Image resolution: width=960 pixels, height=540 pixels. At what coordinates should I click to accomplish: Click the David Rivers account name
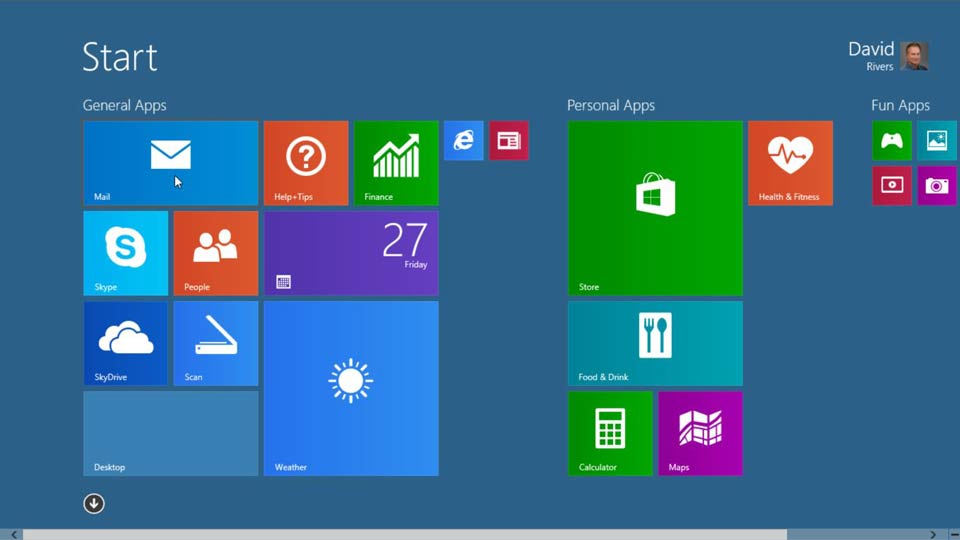pyautogui.click(x=871, y=56)
